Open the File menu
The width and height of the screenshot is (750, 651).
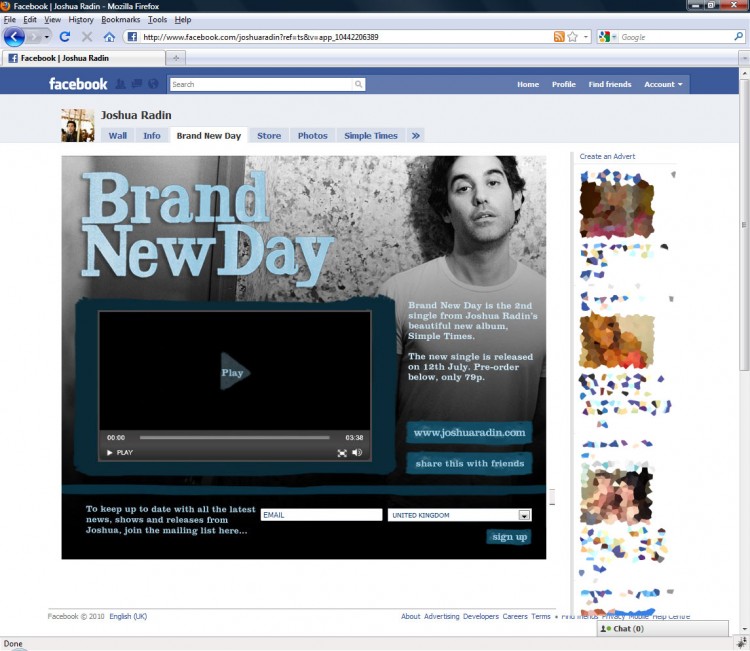(10, 20)
